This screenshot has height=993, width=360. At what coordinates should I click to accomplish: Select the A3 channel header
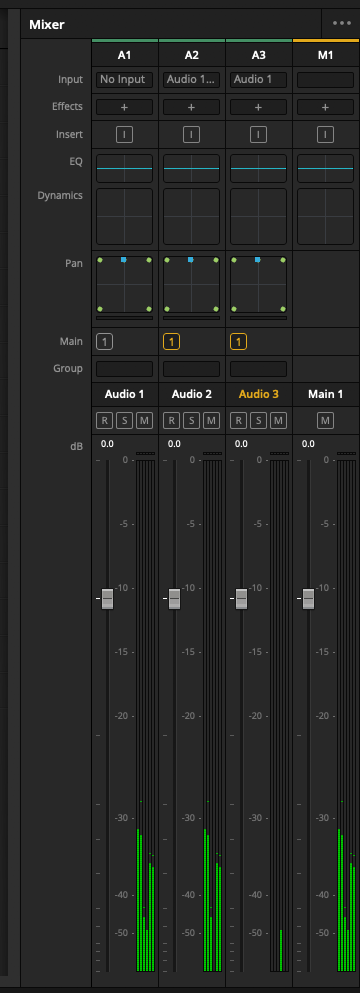coord(259,55)
